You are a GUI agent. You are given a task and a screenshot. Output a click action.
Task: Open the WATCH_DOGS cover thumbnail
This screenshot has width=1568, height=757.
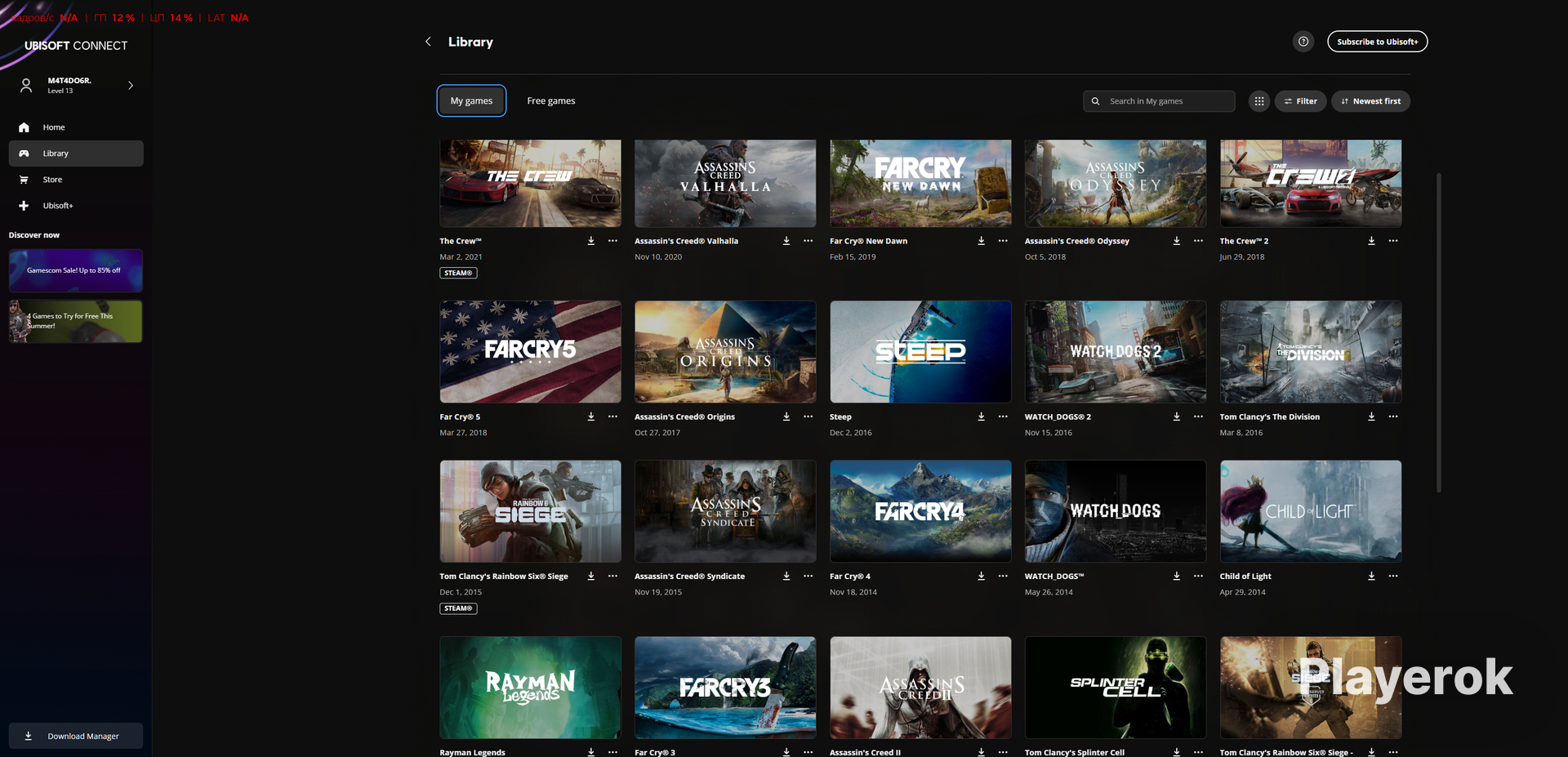tap(1116, 511)
